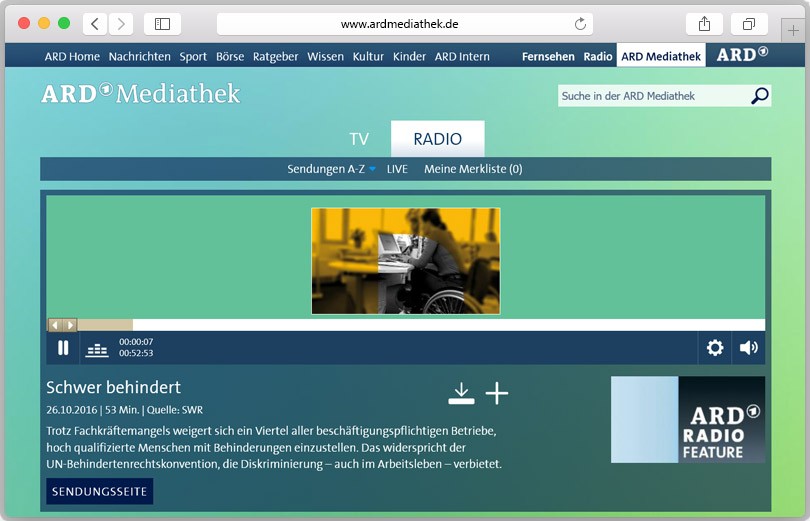Select the RADIO tab
This screenshot has height=521, width=810.
pyautogui.click(x=438, y=138)
